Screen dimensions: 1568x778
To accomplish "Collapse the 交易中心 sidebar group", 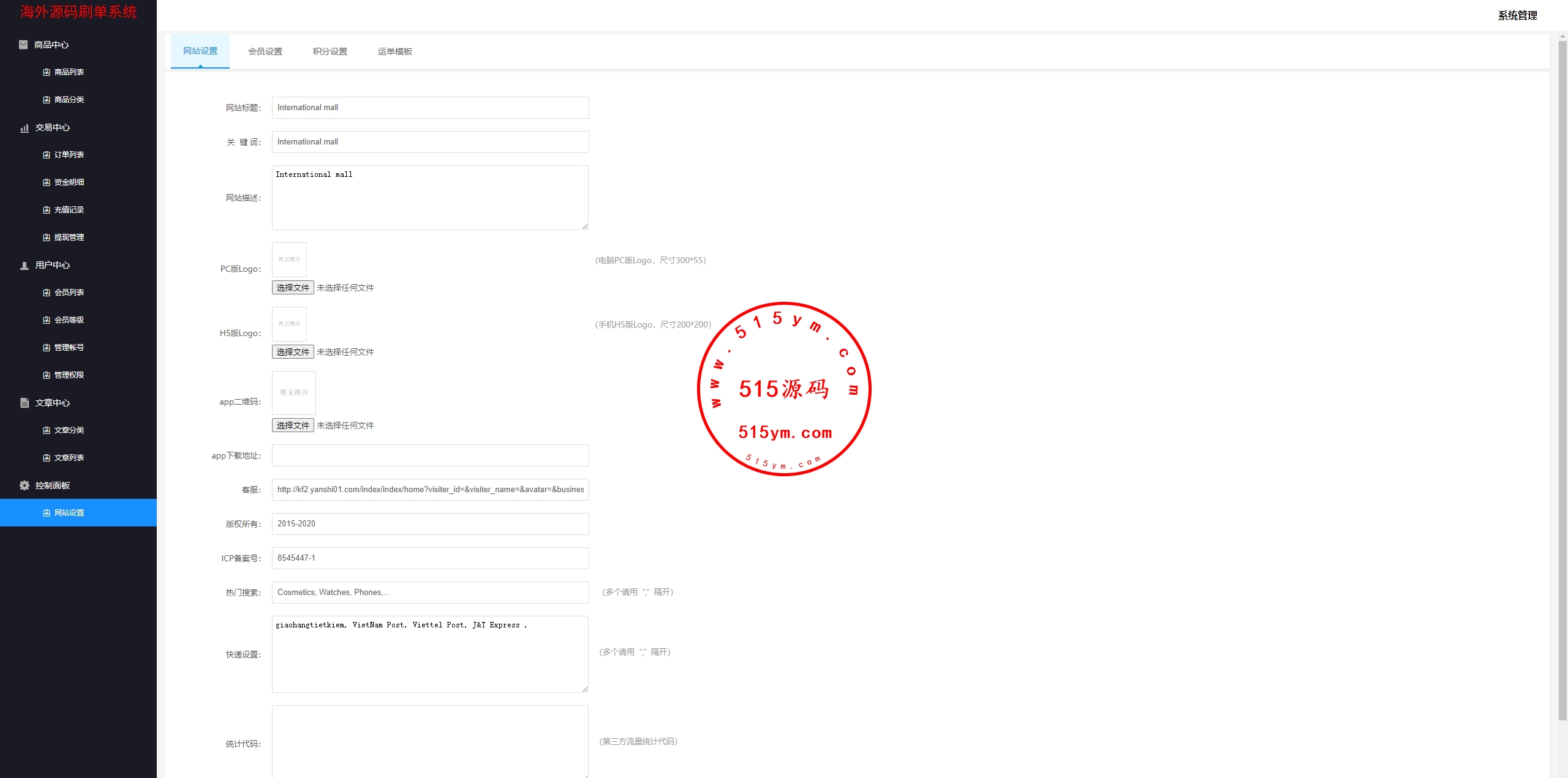I will pyautogui.click(x=53, y=127).
